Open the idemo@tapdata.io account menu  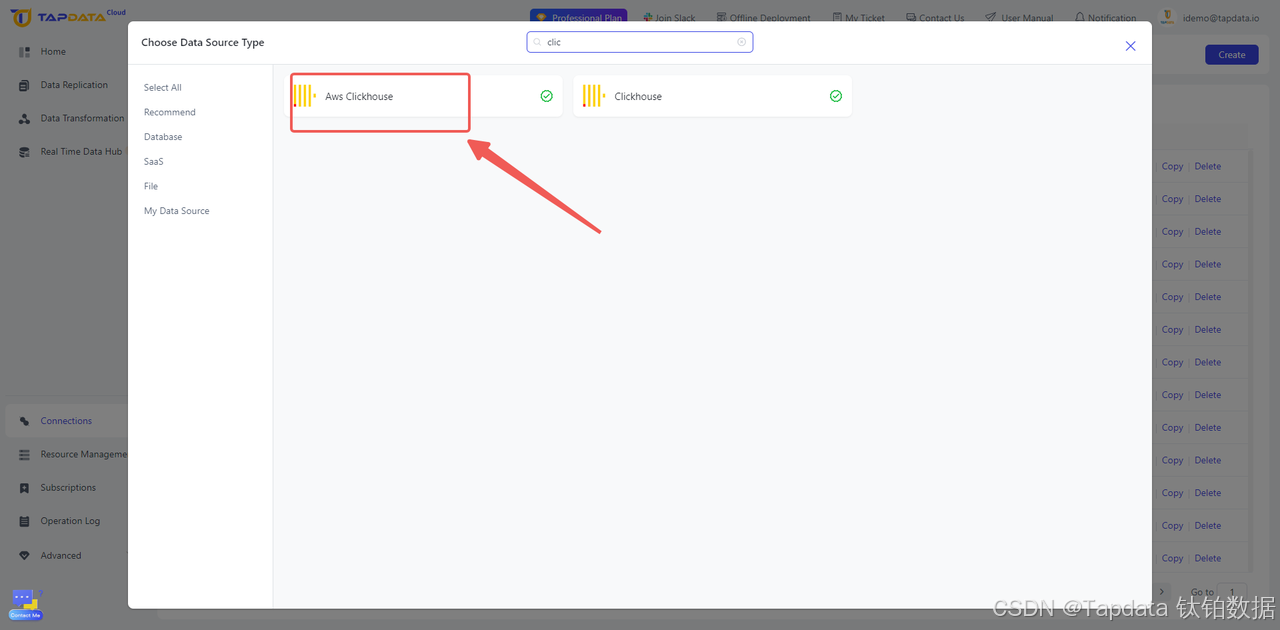pos(1210,17)
